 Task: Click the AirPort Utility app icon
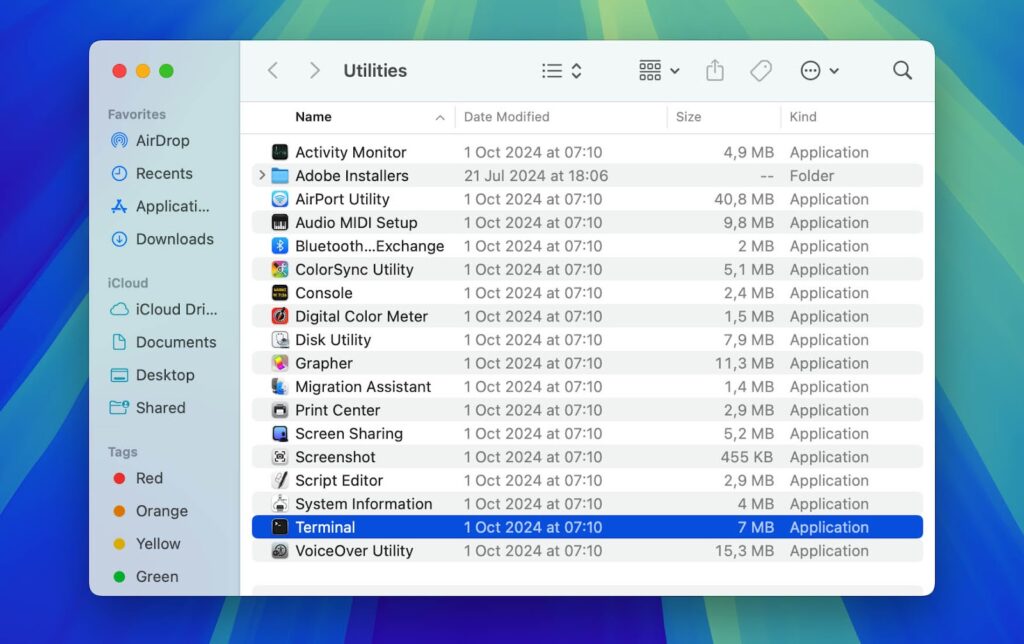click(280, 199)
